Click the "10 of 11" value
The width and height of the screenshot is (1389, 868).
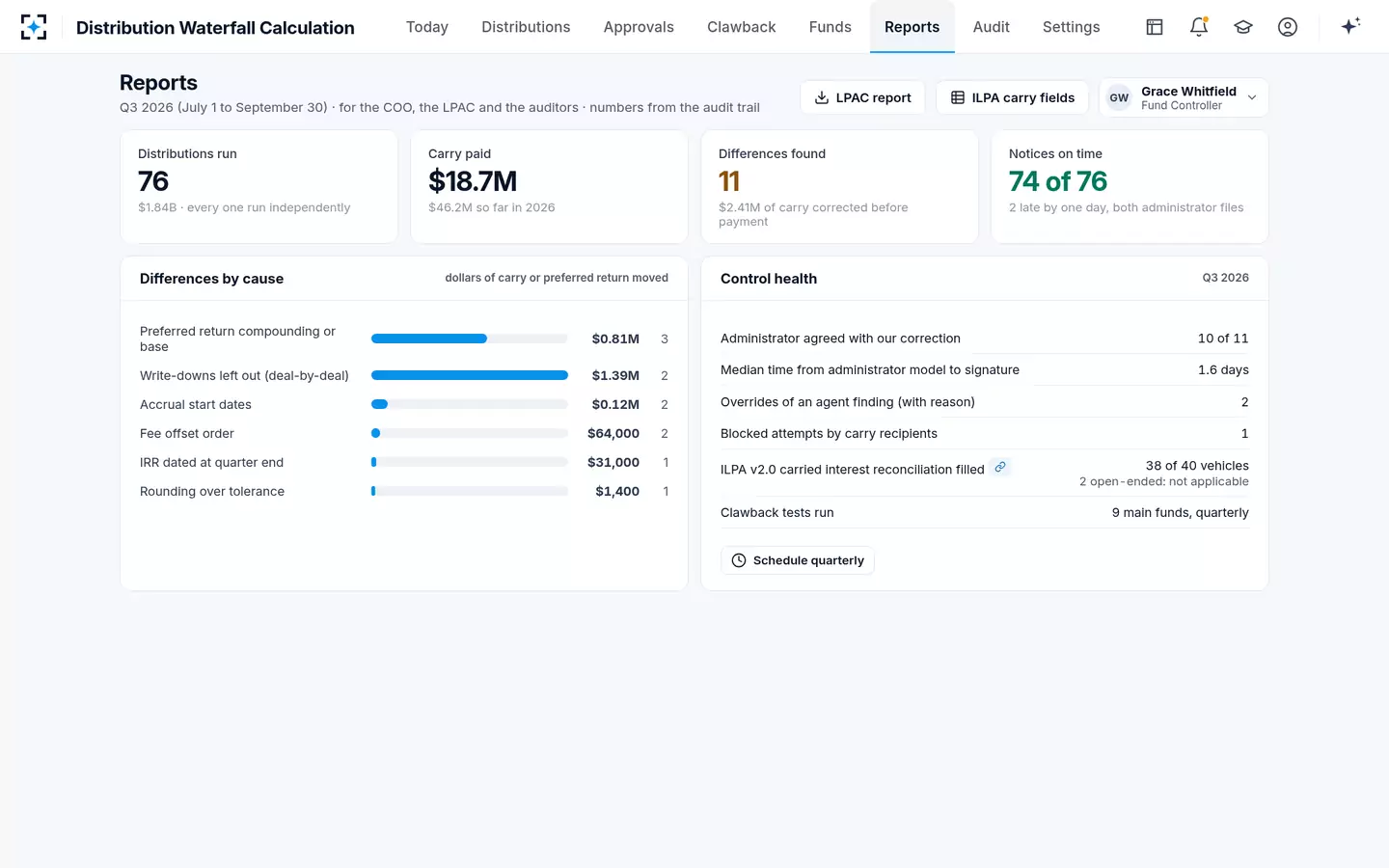click(x=1223, y=339)
